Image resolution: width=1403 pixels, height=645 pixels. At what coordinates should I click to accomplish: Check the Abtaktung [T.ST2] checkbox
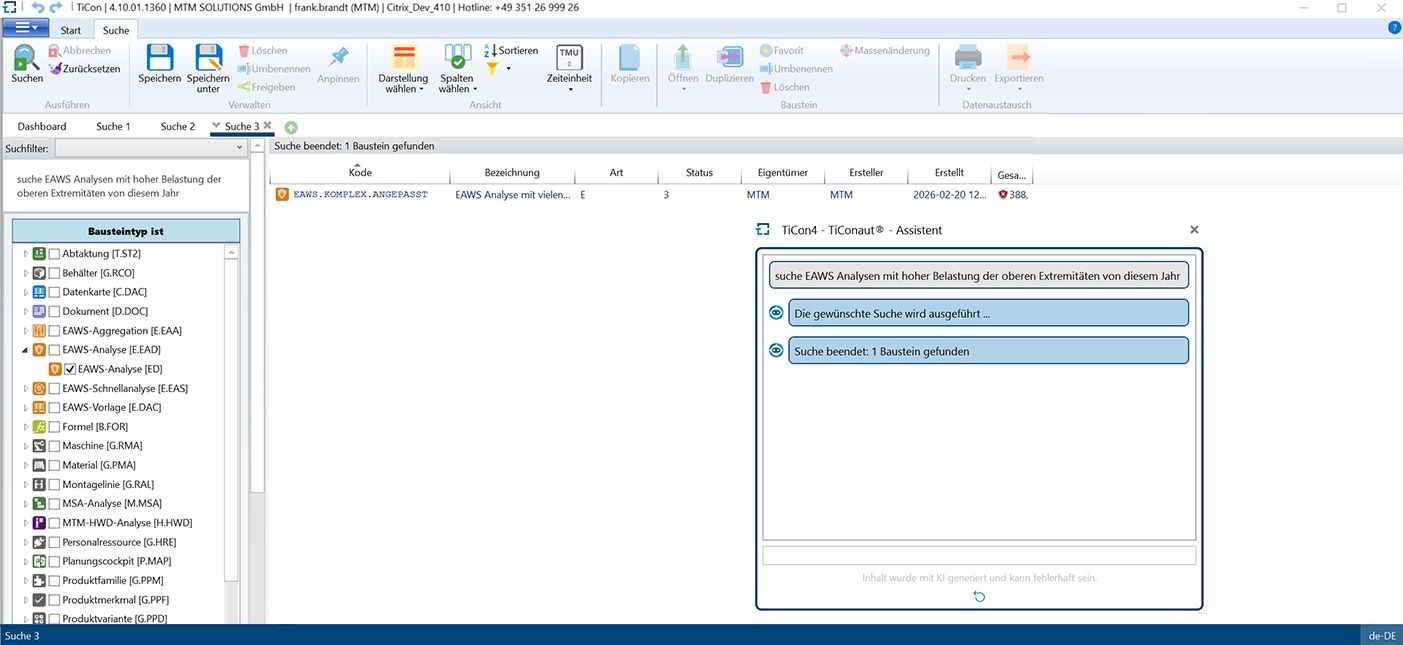pos(54,254)
